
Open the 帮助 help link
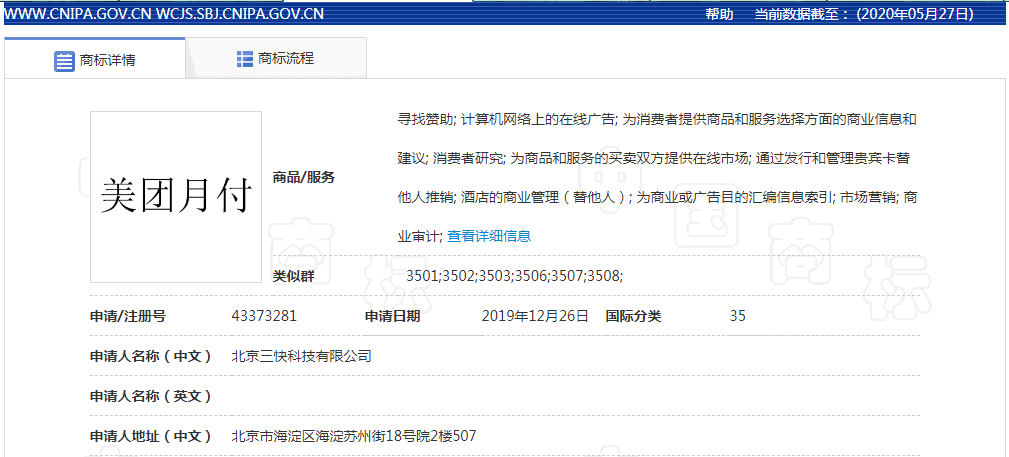click(x=719, y=14)
